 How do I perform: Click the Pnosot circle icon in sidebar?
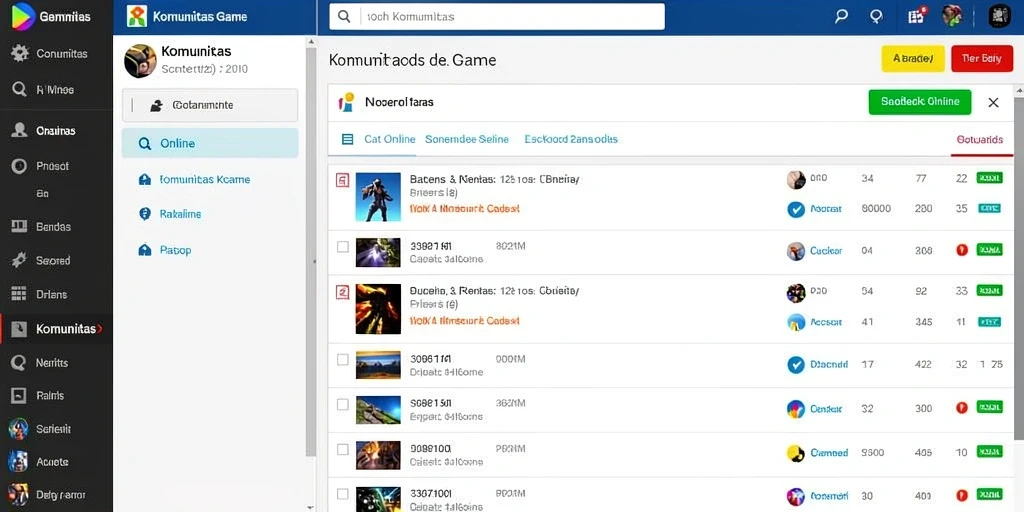click(19, 166)
